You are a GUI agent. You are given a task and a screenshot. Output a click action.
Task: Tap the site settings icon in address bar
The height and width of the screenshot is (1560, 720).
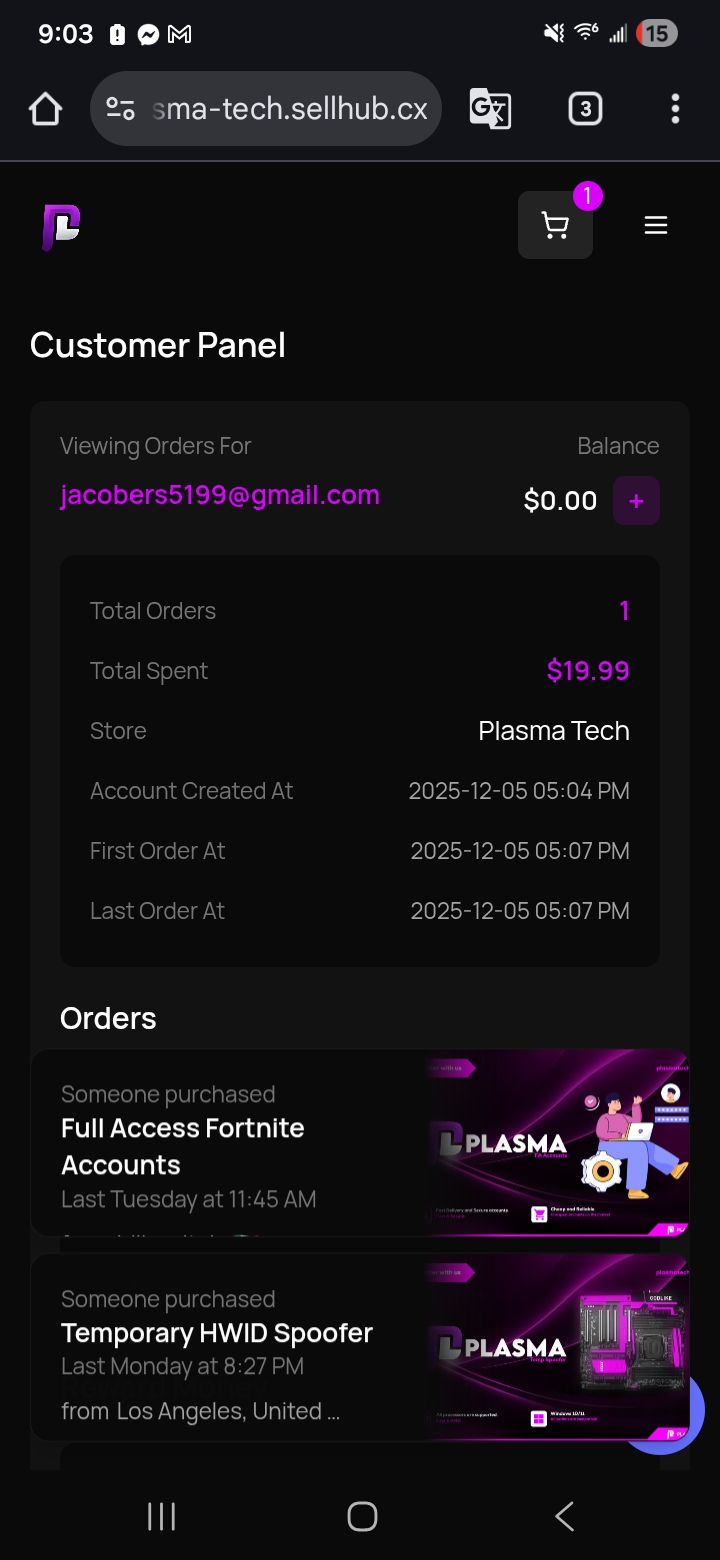coord(121,109)
